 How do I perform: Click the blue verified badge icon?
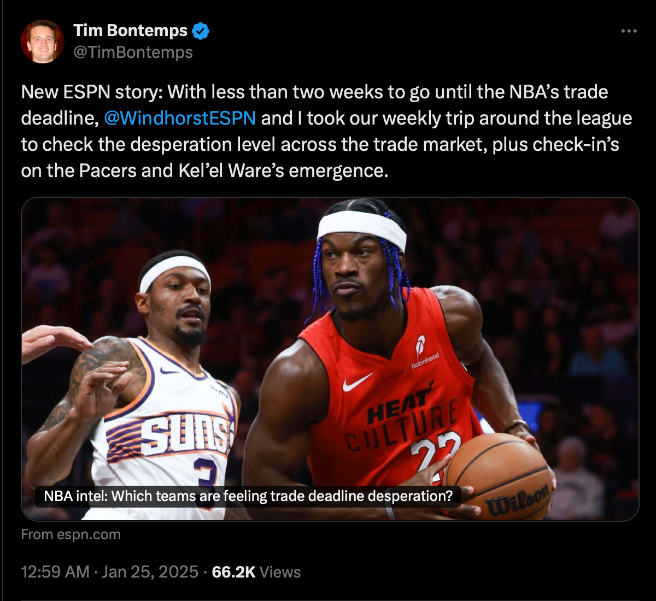pyautogui.click(x=200, y=31)
